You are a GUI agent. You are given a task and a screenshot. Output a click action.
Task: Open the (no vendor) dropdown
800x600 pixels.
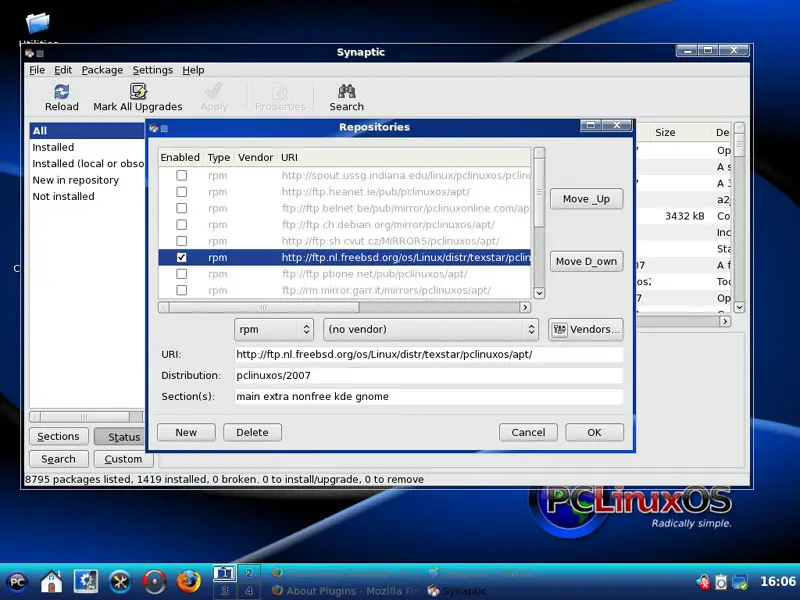pyautogui.click(x=431, y=330)
